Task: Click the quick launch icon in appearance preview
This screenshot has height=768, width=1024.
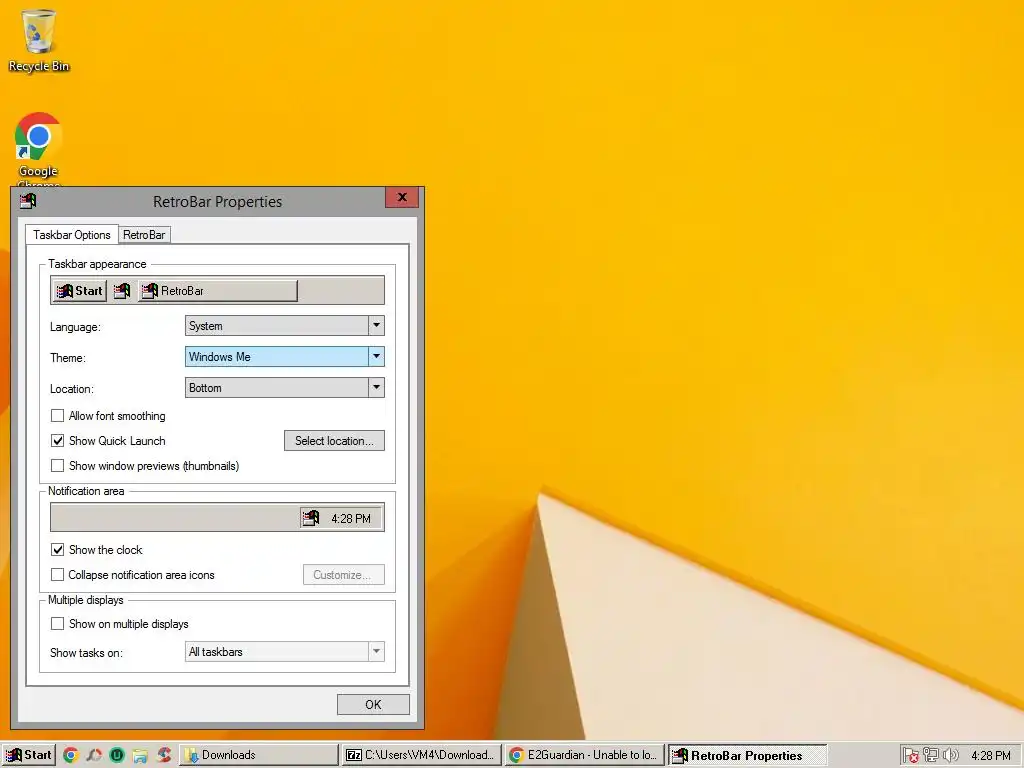Action: point(122,291)
